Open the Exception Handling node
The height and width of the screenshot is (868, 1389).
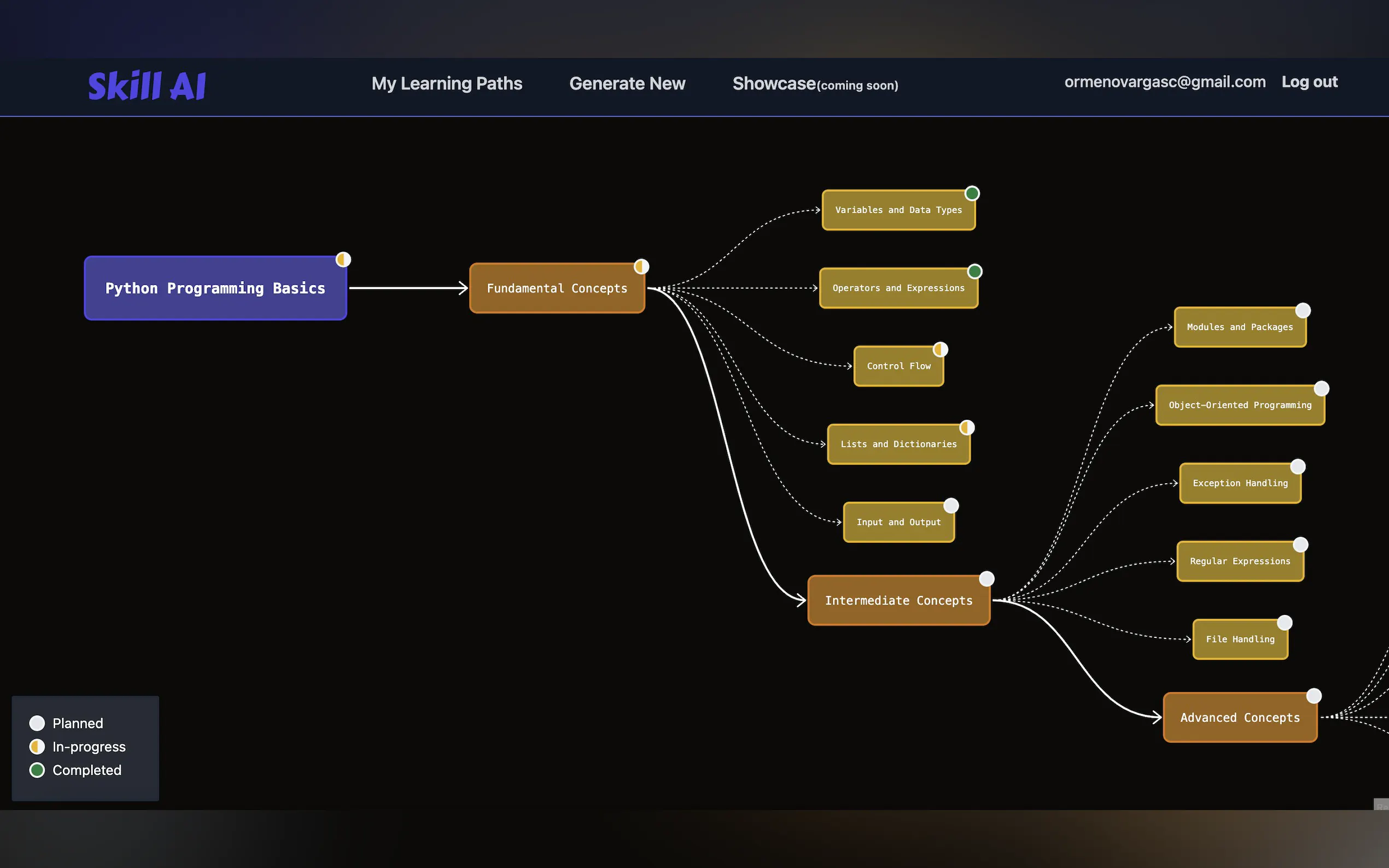tap(1240, 483)
